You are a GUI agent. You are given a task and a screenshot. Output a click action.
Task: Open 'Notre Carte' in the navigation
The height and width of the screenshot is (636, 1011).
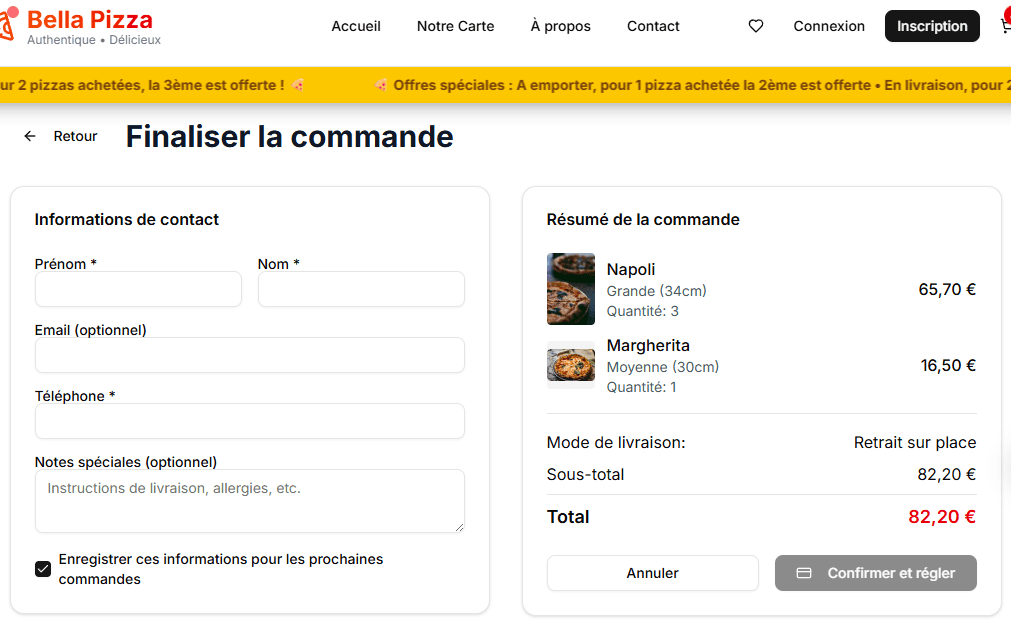point(455,26)
